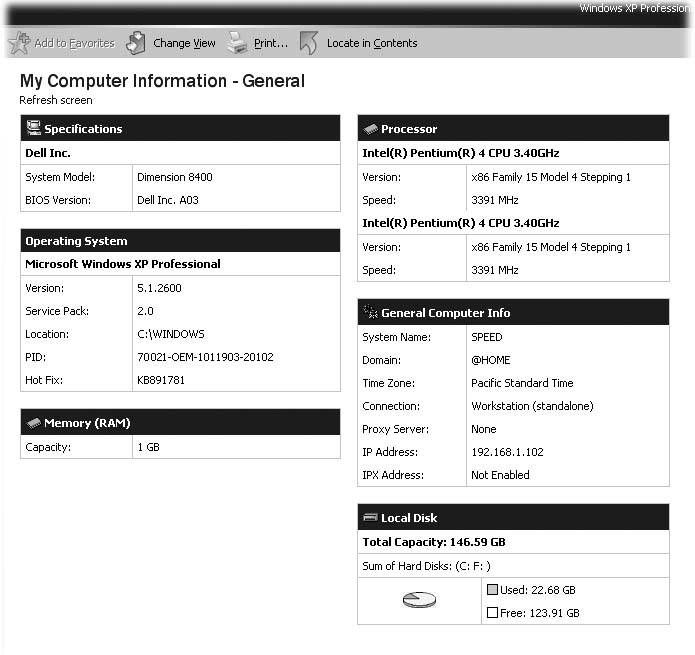Choose Locate in Contents text

(x=372, y=43)
